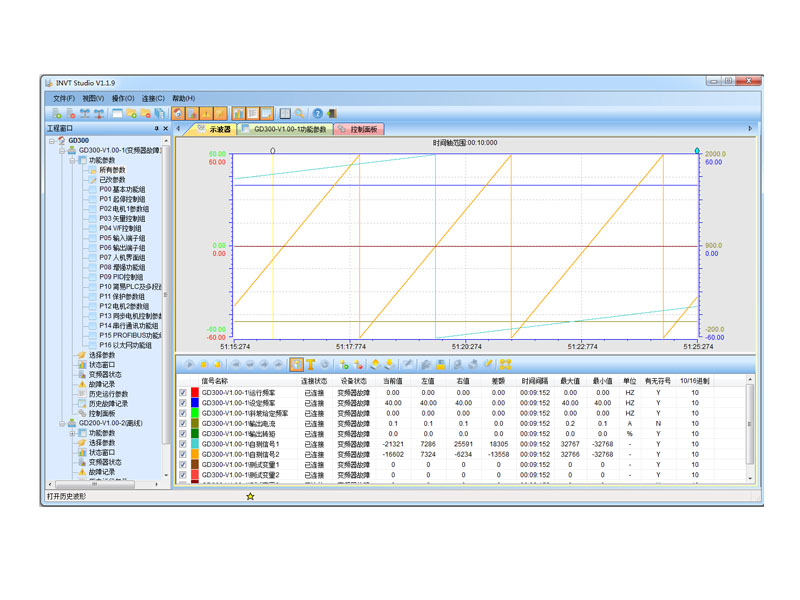Click the yellow T text cursor icon
800x600 pixels.
click(311, 365)
